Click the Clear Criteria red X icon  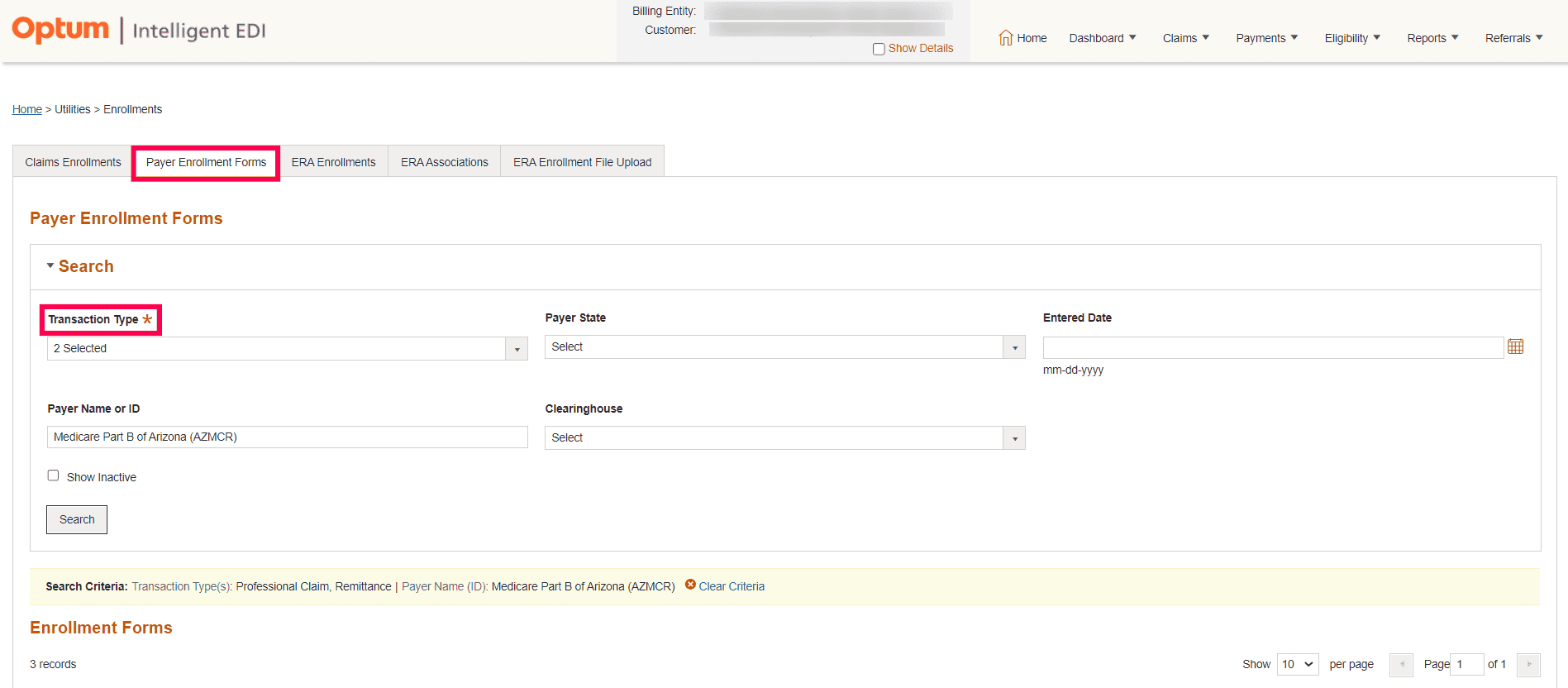click(x=690, y=585)
